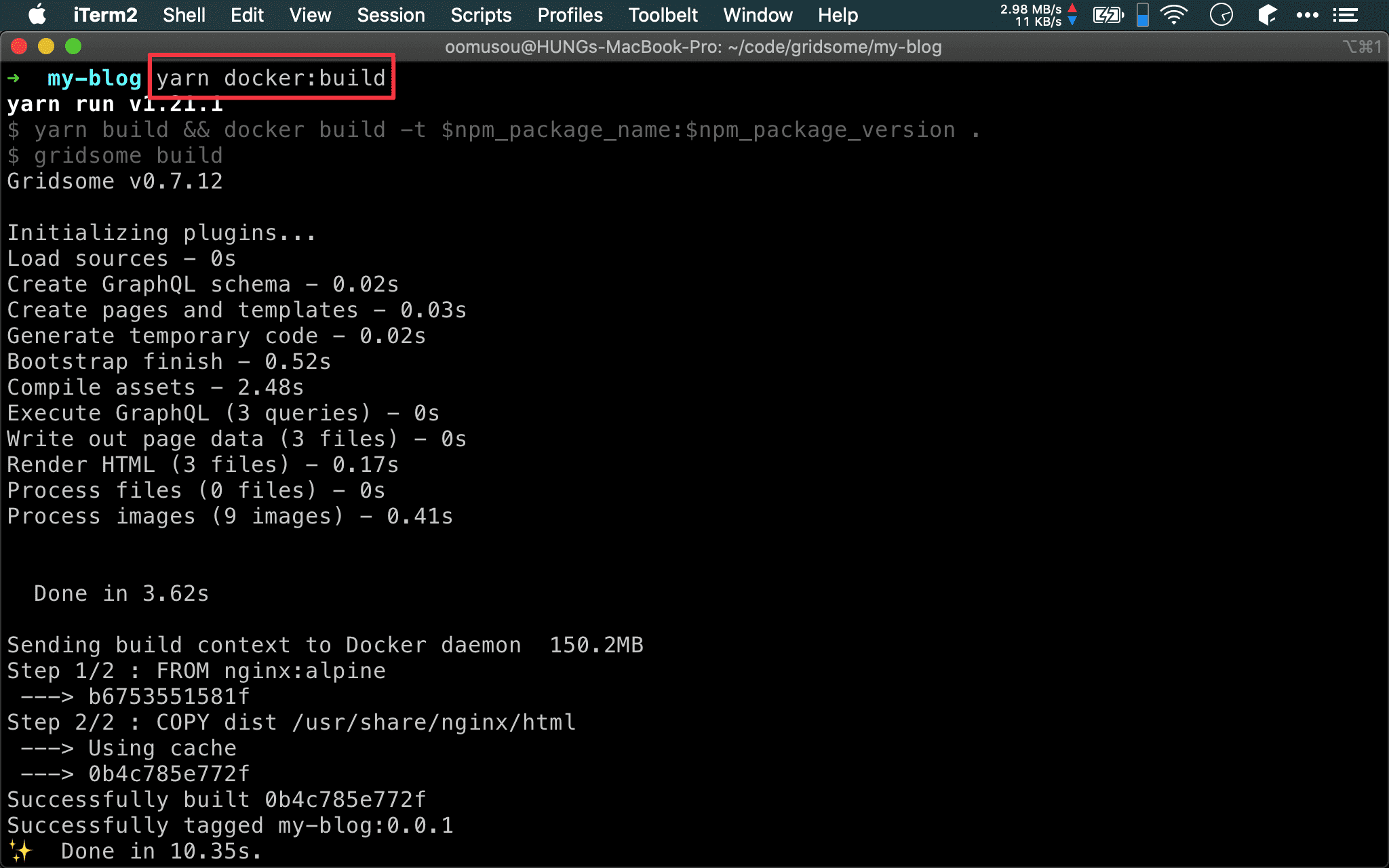This screenshot has height=868, width=1389.
Task: Open the Scripts menu
Action: click(481, 15)
